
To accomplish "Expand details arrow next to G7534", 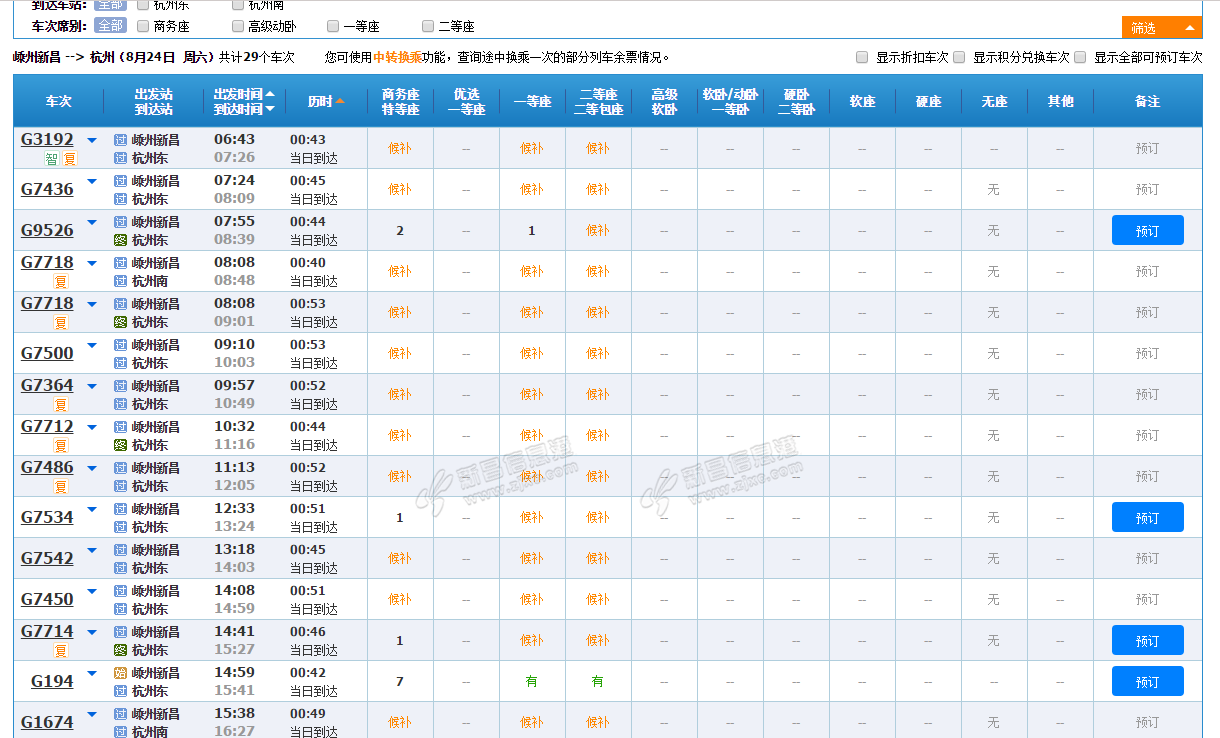I will tap(92, 509).
